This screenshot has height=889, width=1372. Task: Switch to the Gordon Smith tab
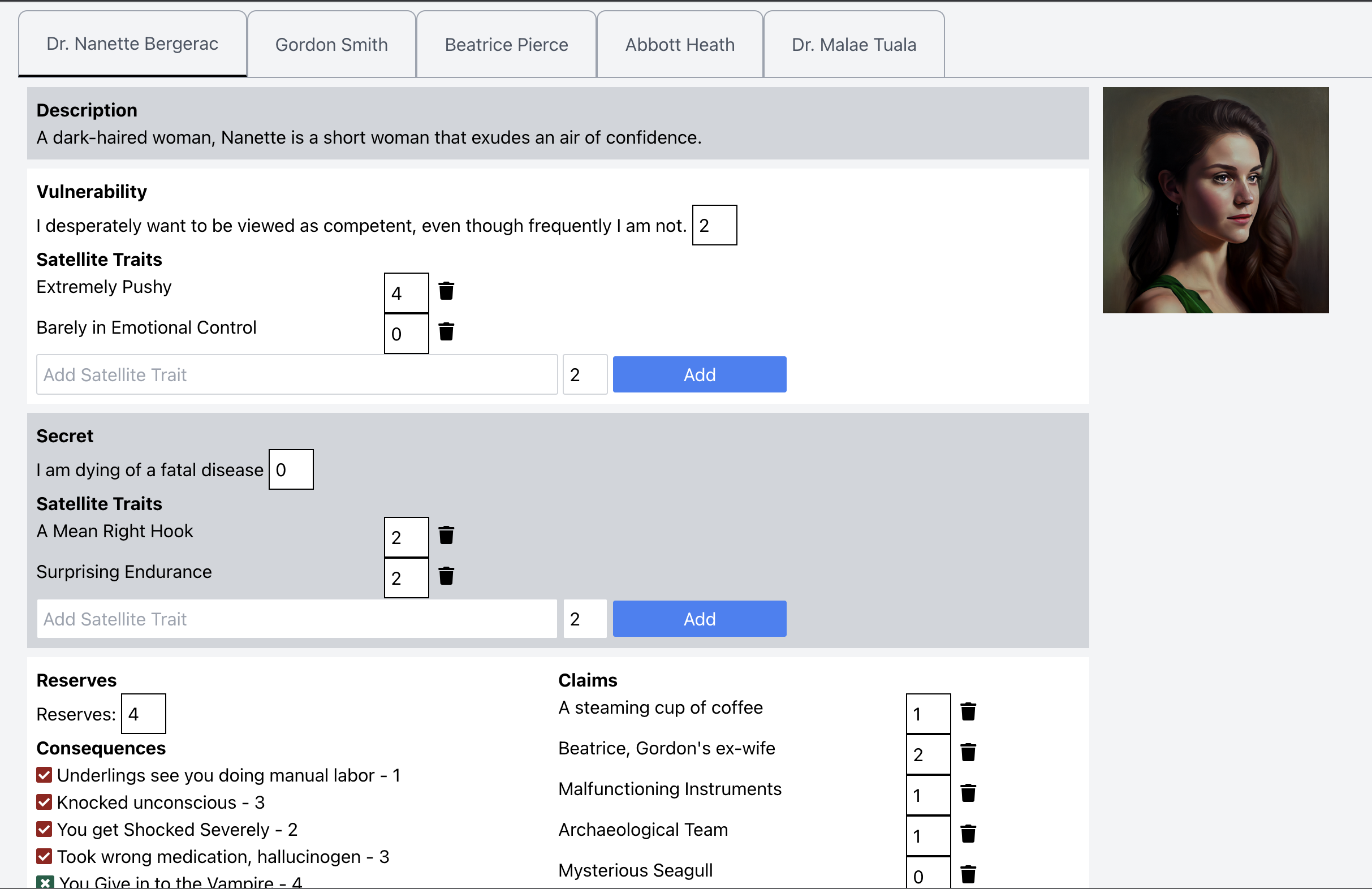pos(331,44)
